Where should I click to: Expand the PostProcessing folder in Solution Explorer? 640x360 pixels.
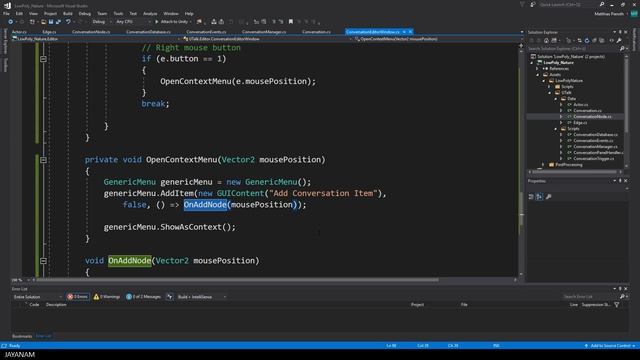(543, 164)
